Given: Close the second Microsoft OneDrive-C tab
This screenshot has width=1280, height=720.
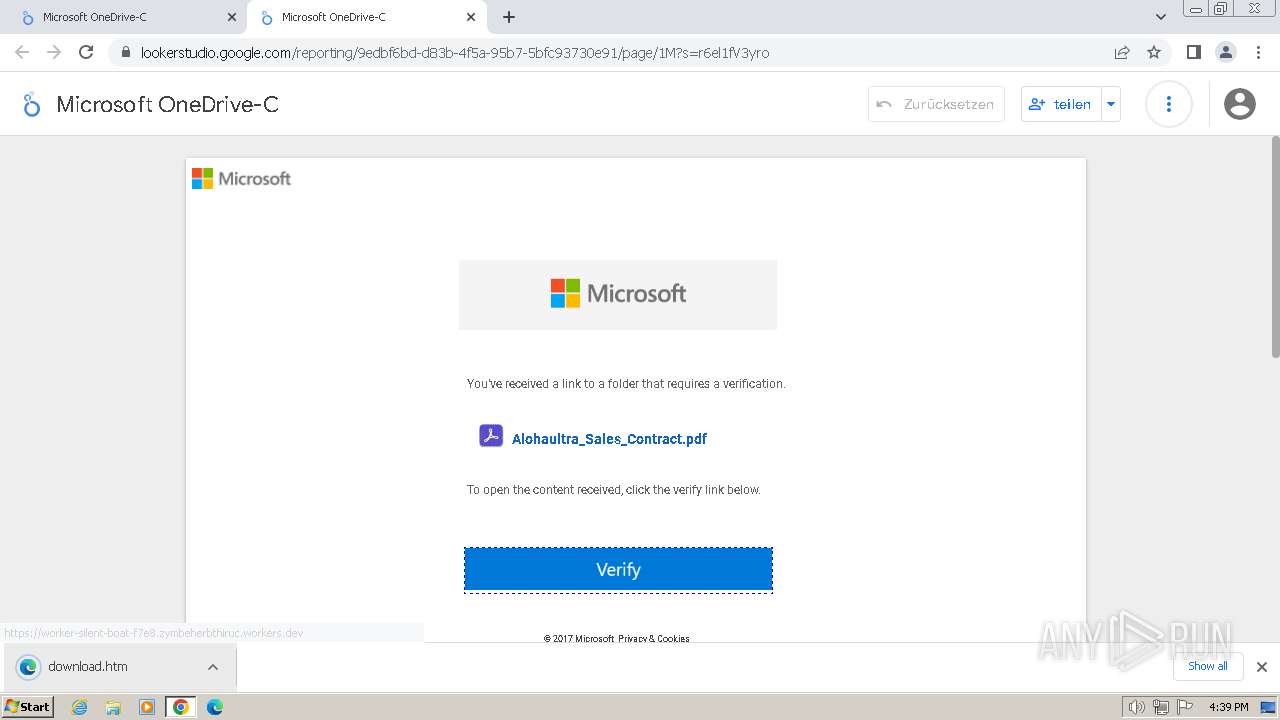Looking at the screenshot, I should 471,17.
